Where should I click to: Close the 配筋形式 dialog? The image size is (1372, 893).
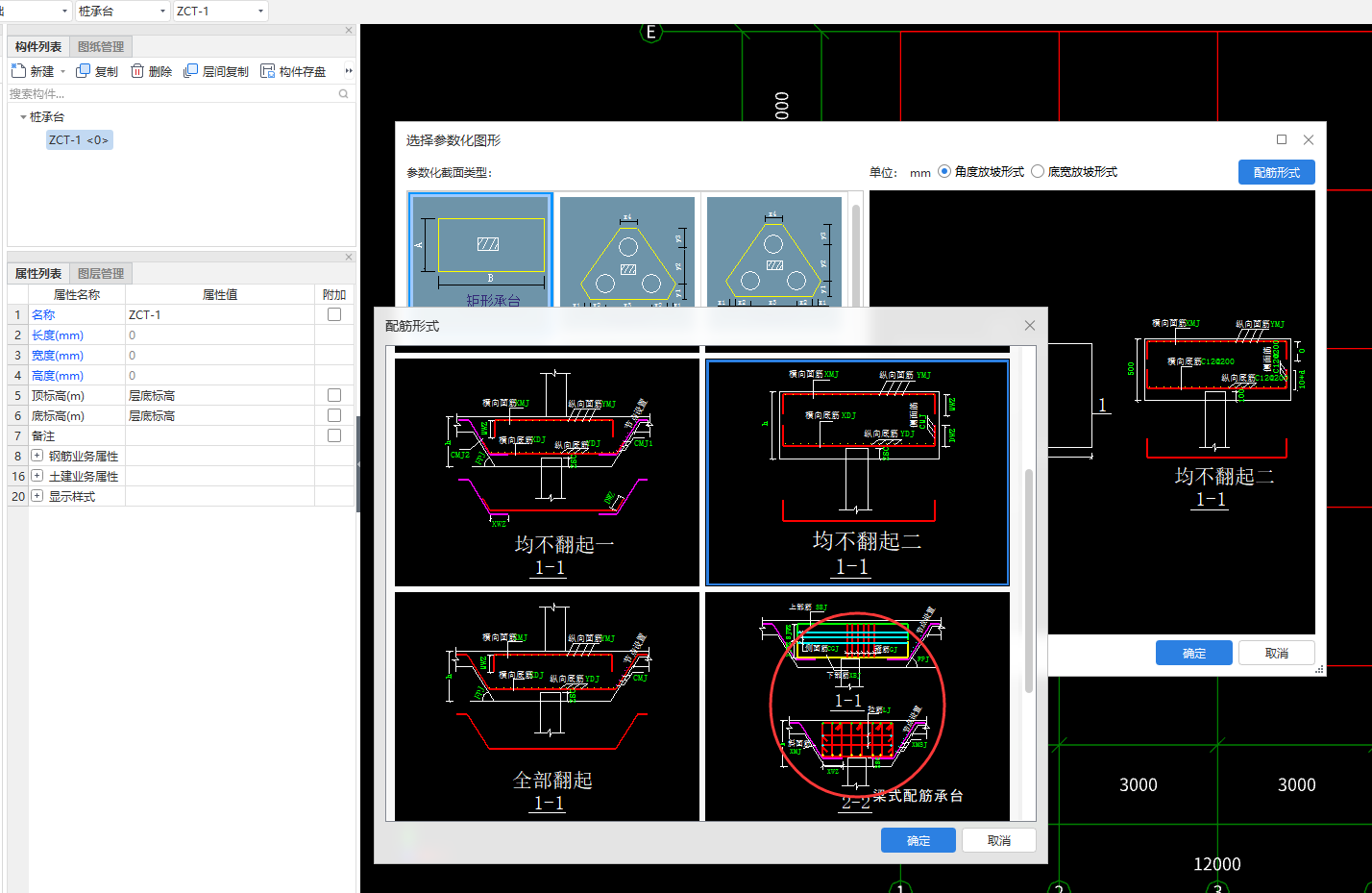pyautogui.click(x=1030, y=326)
